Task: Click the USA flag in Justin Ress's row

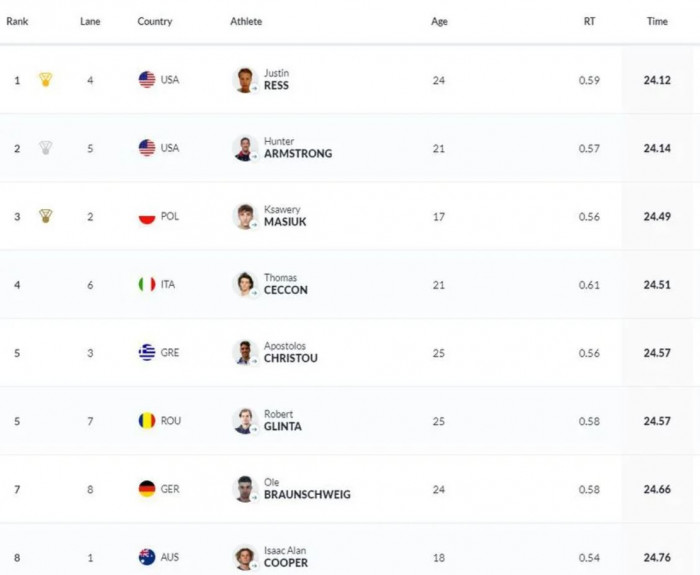Action: click(147, 80)
